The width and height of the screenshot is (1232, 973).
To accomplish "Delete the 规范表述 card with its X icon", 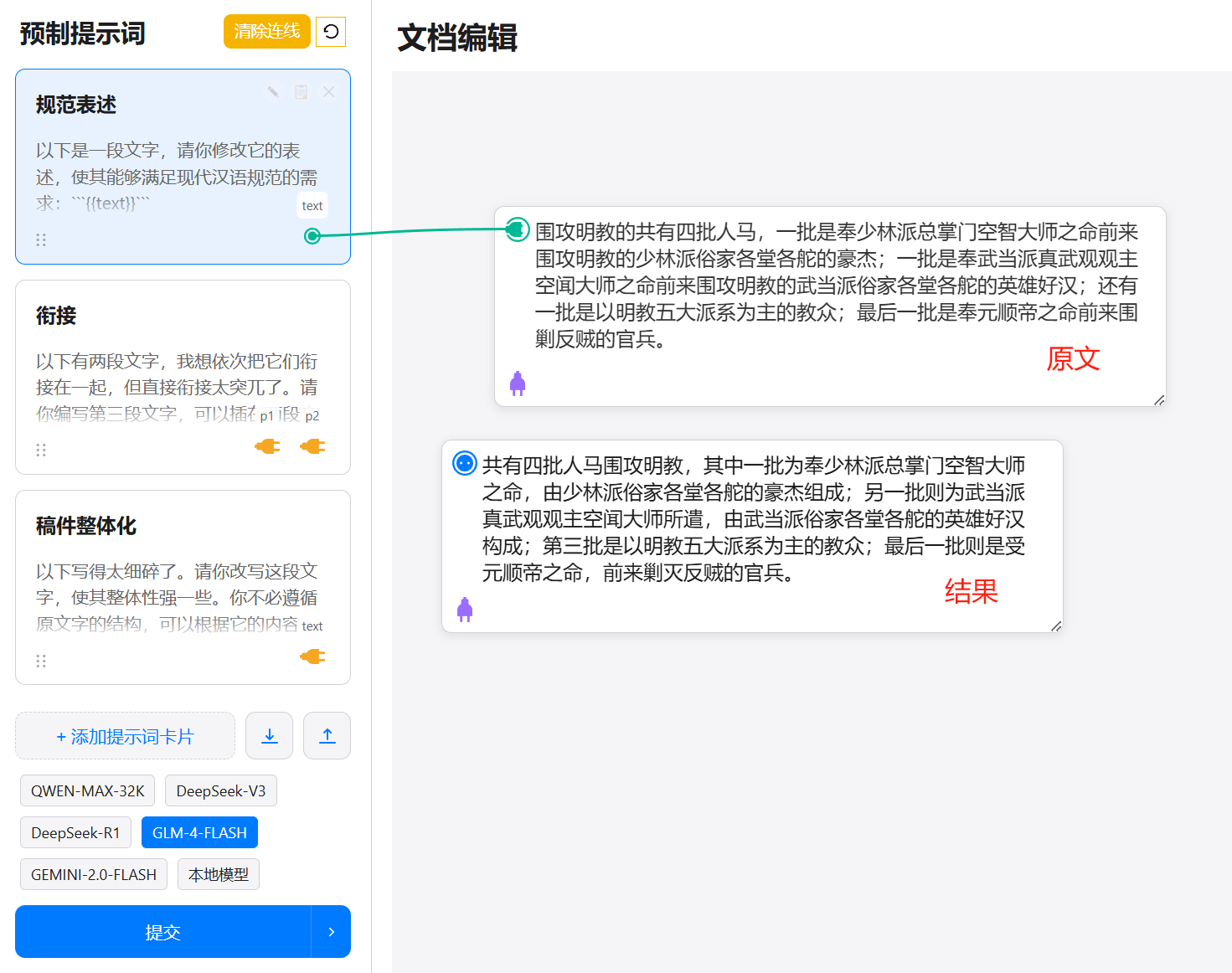I will [329, 92].
